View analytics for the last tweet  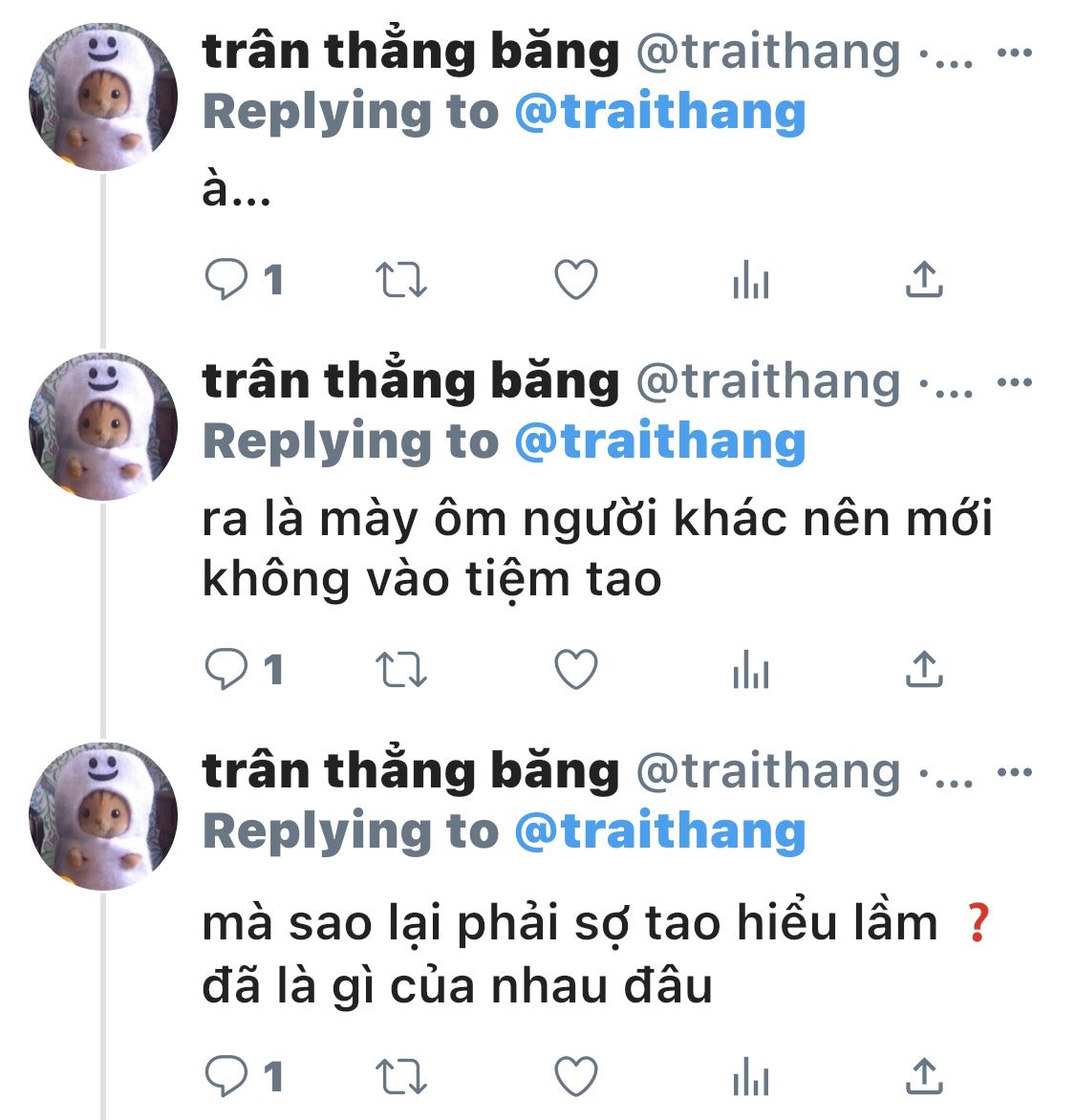[751, 1076]
